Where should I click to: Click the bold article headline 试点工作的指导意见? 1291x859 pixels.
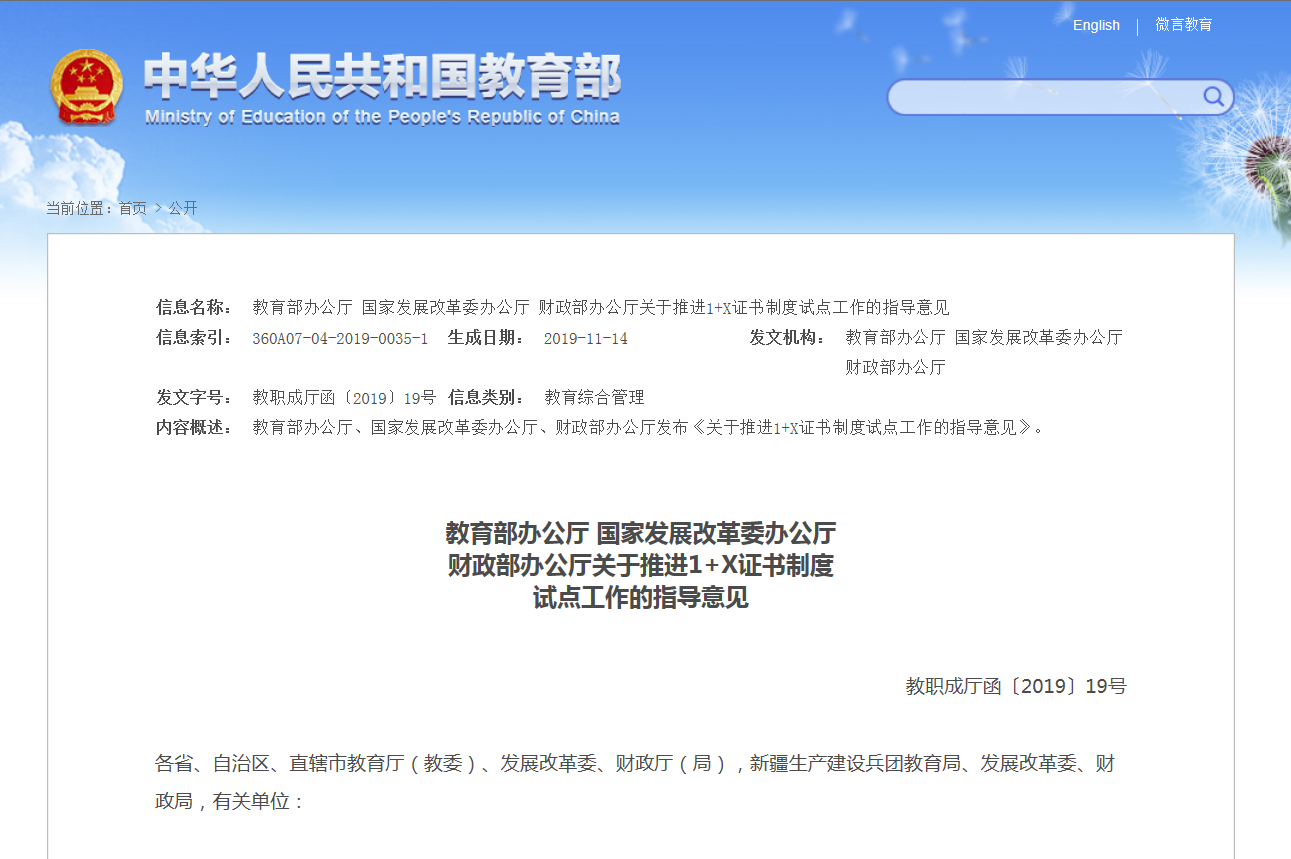pyautogui.click(x=641, y=599)
